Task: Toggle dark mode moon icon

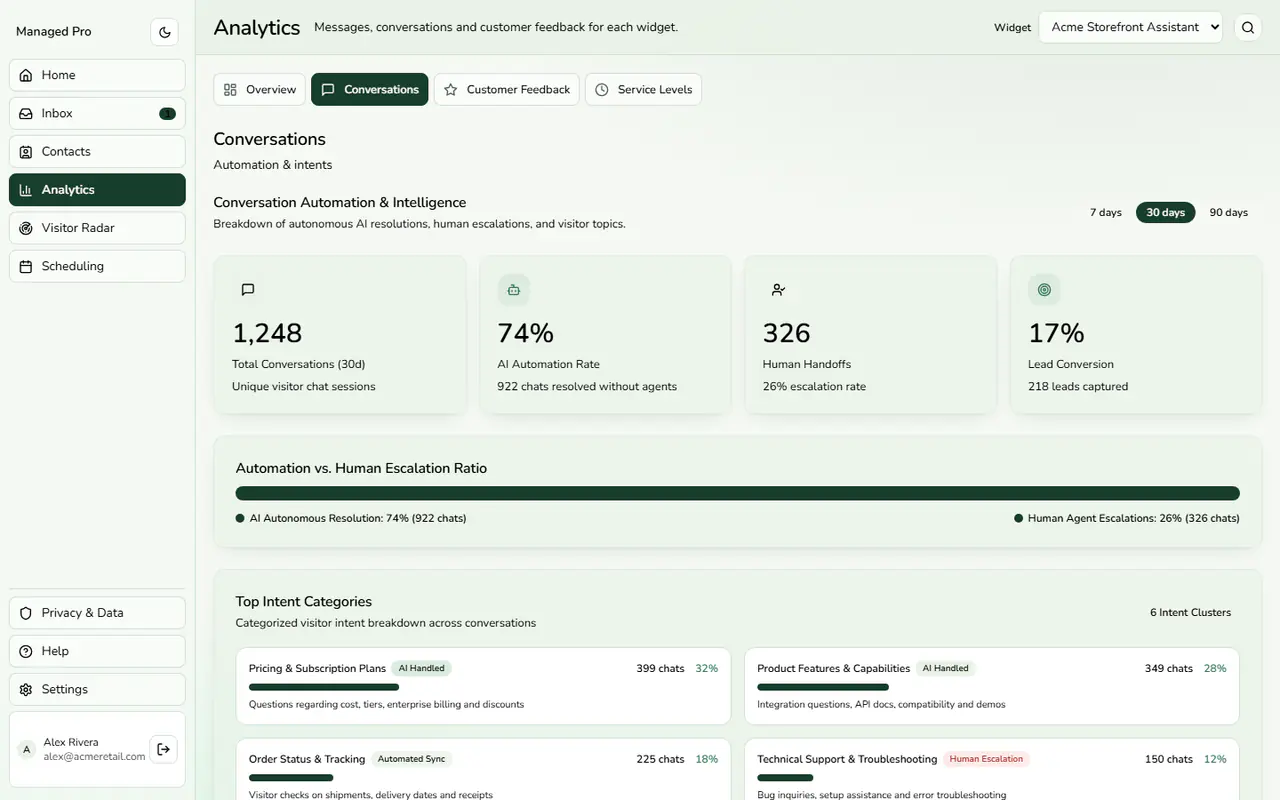Action: (165, 32)
